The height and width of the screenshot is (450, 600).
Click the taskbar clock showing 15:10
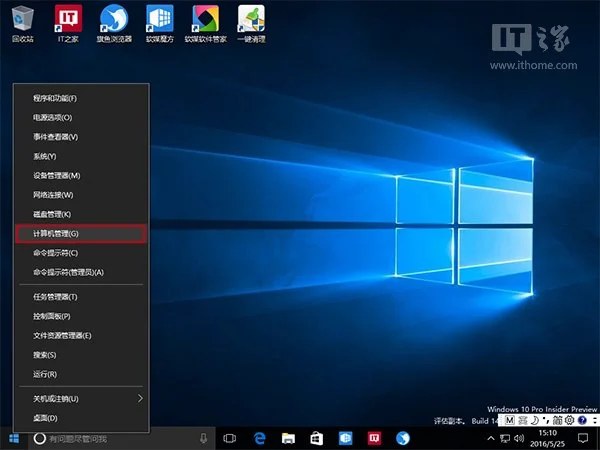click(548, 438)
